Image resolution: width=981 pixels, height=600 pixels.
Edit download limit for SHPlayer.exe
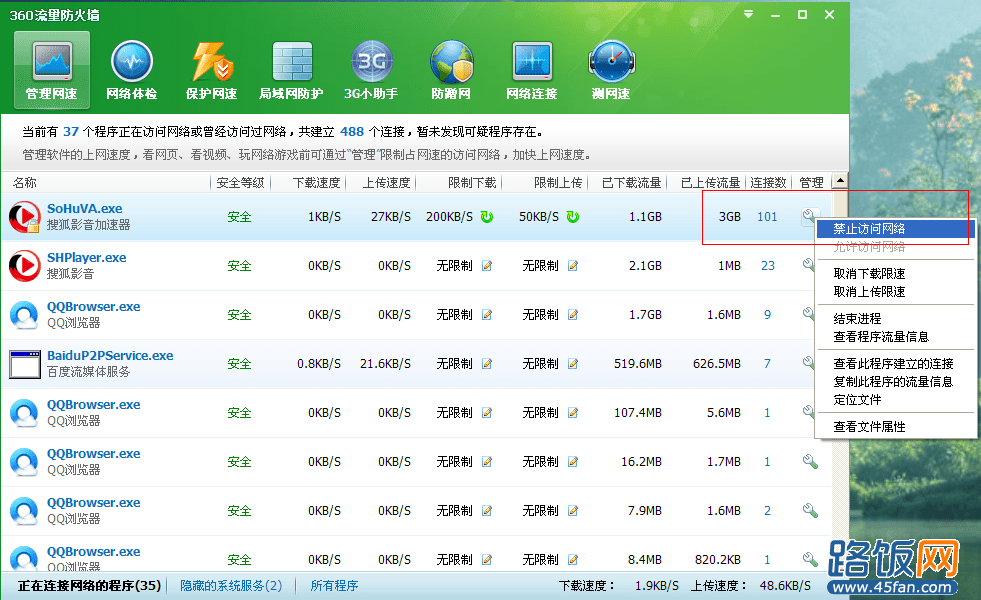point(487,266)
